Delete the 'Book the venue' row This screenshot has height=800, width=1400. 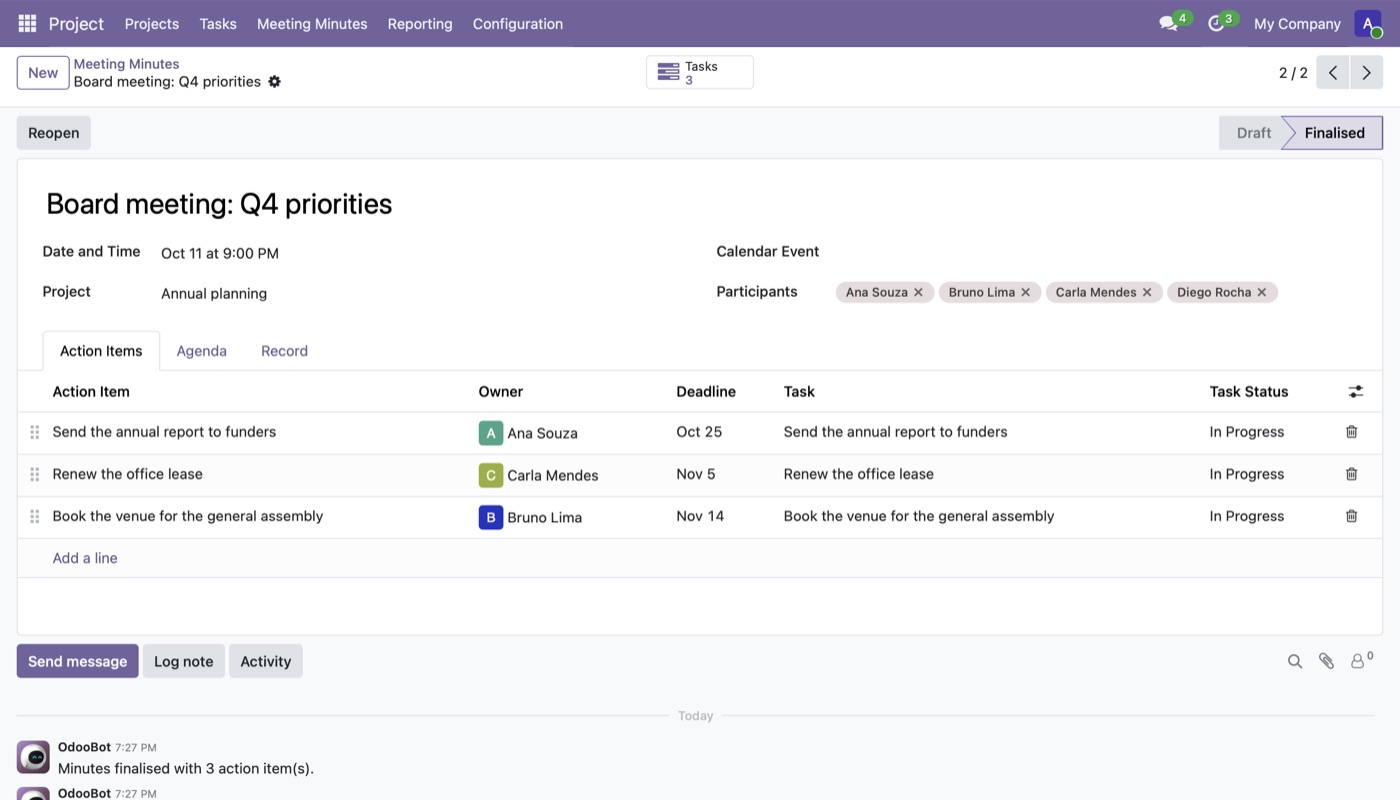pos(1351,516)
